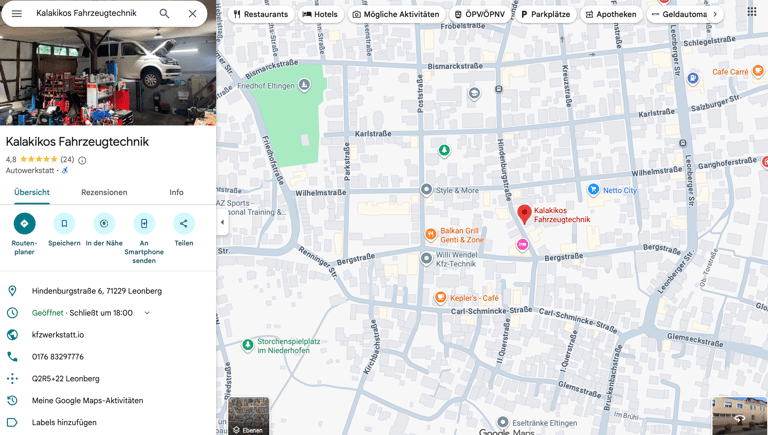This screenshot has width=768, height=435.
Task: Click the Willi Wendel Kfz-Technik marker
Action: coord(426,258)
